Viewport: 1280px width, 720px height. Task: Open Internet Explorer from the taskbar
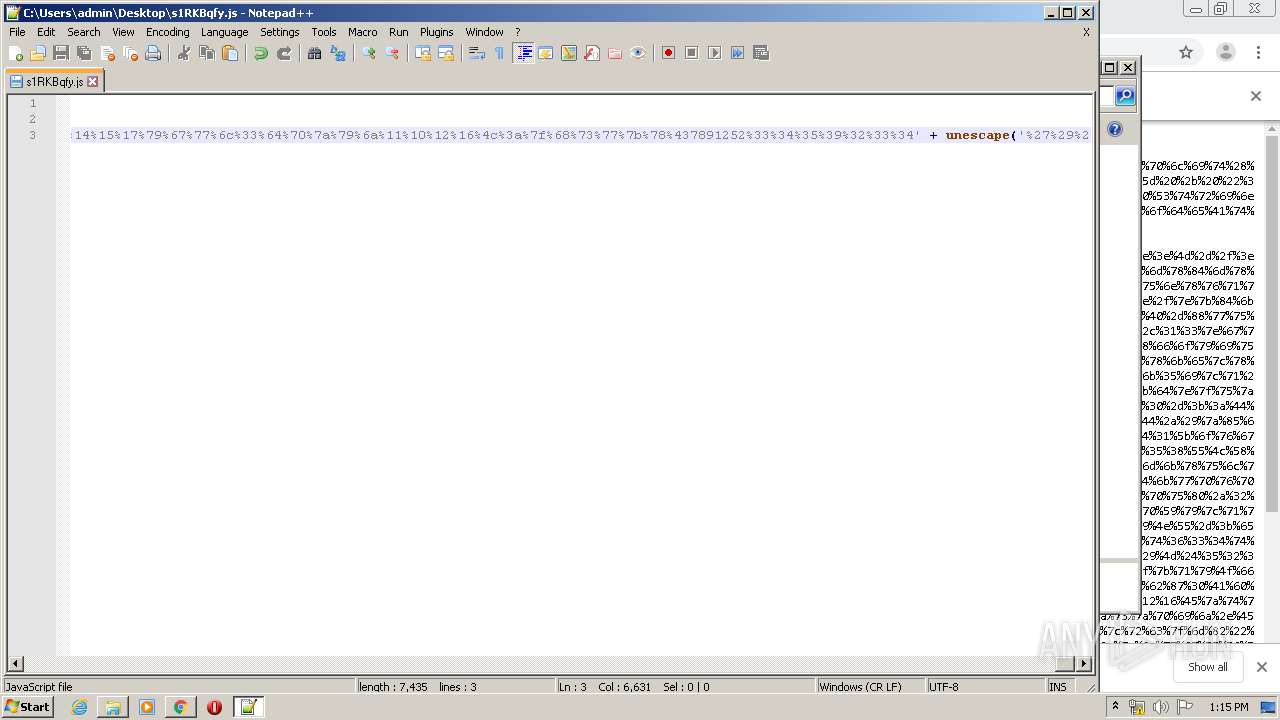(x=79, y=707)
